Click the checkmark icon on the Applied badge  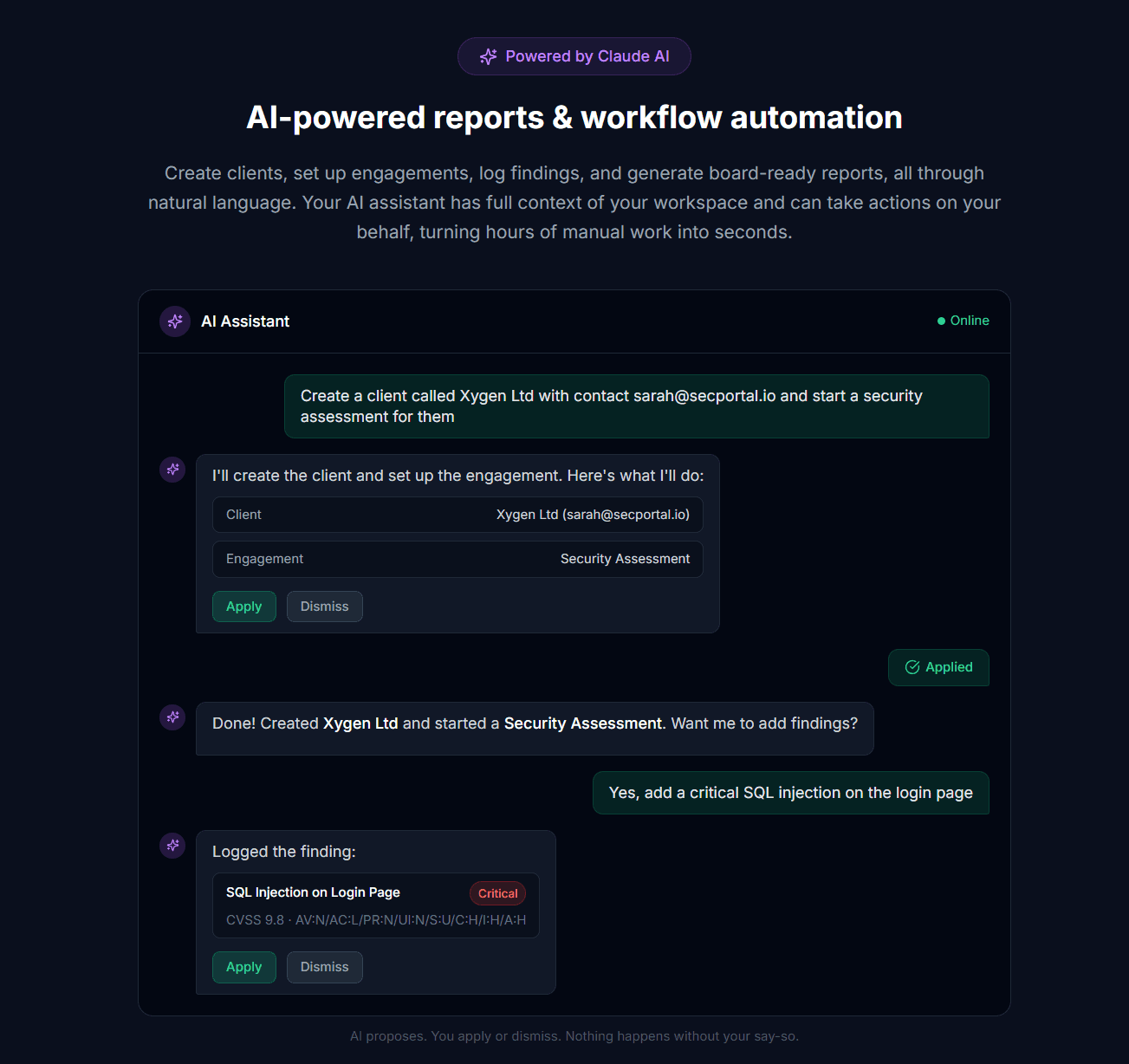pos(912,667)
